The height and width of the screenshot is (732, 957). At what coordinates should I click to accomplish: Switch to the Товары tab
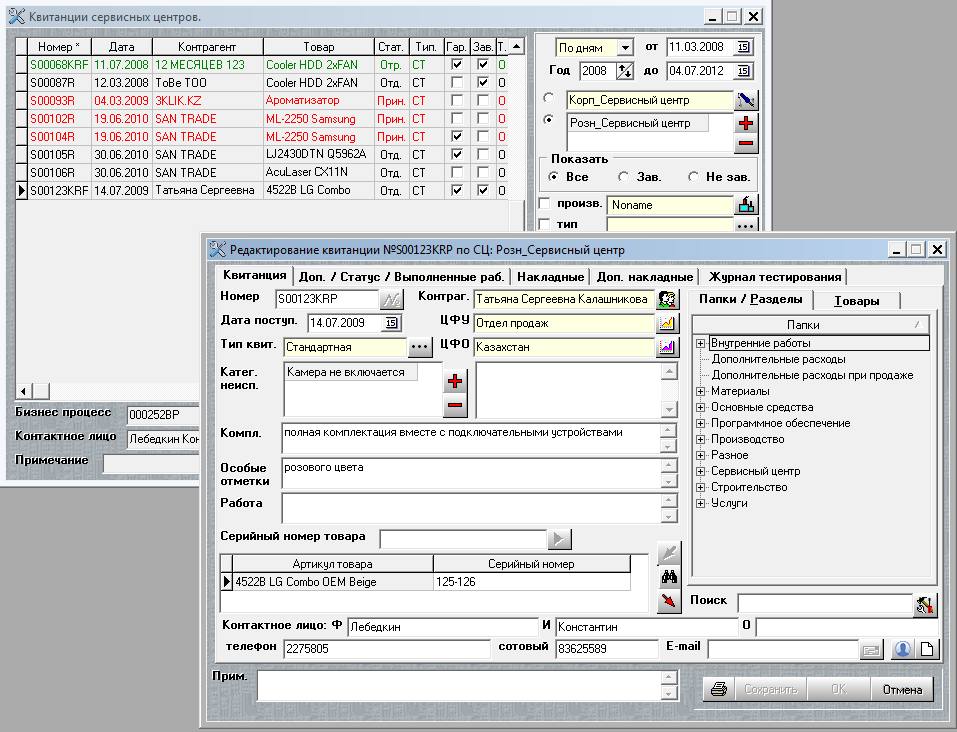[856, 301]
